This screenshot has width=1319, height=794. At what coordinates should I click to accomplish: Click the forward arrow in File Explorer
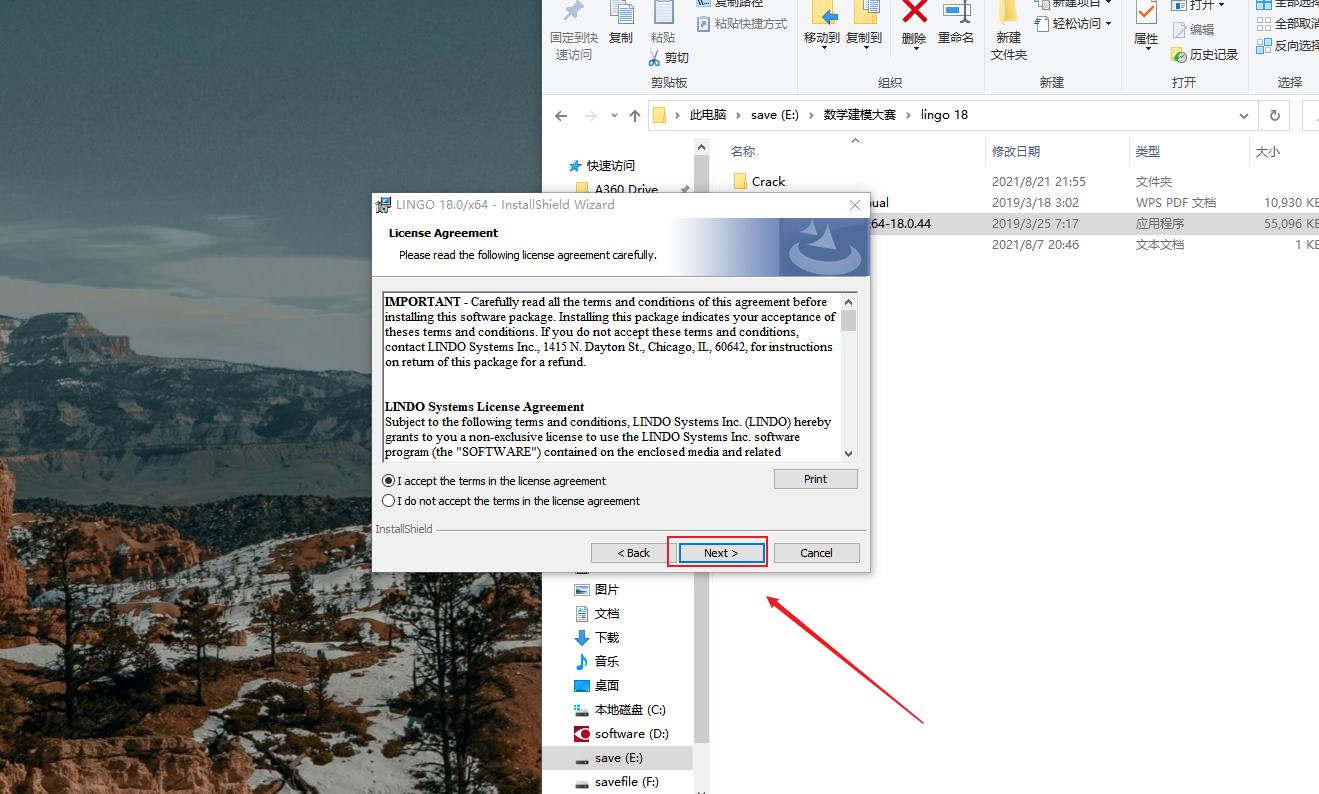pyautogui.click(x=591, y=115)
